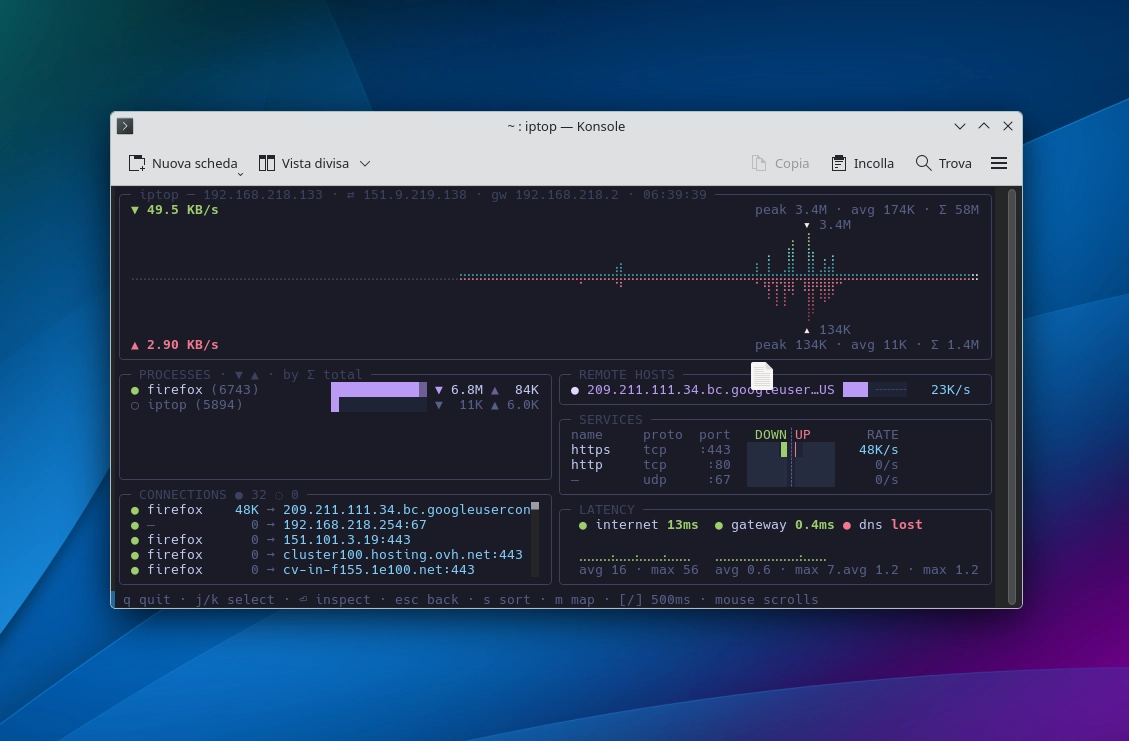Click the 49.5 KB/s download rate
The image size is (1129, 741).
pyautogui.click(x=174, y=210)
